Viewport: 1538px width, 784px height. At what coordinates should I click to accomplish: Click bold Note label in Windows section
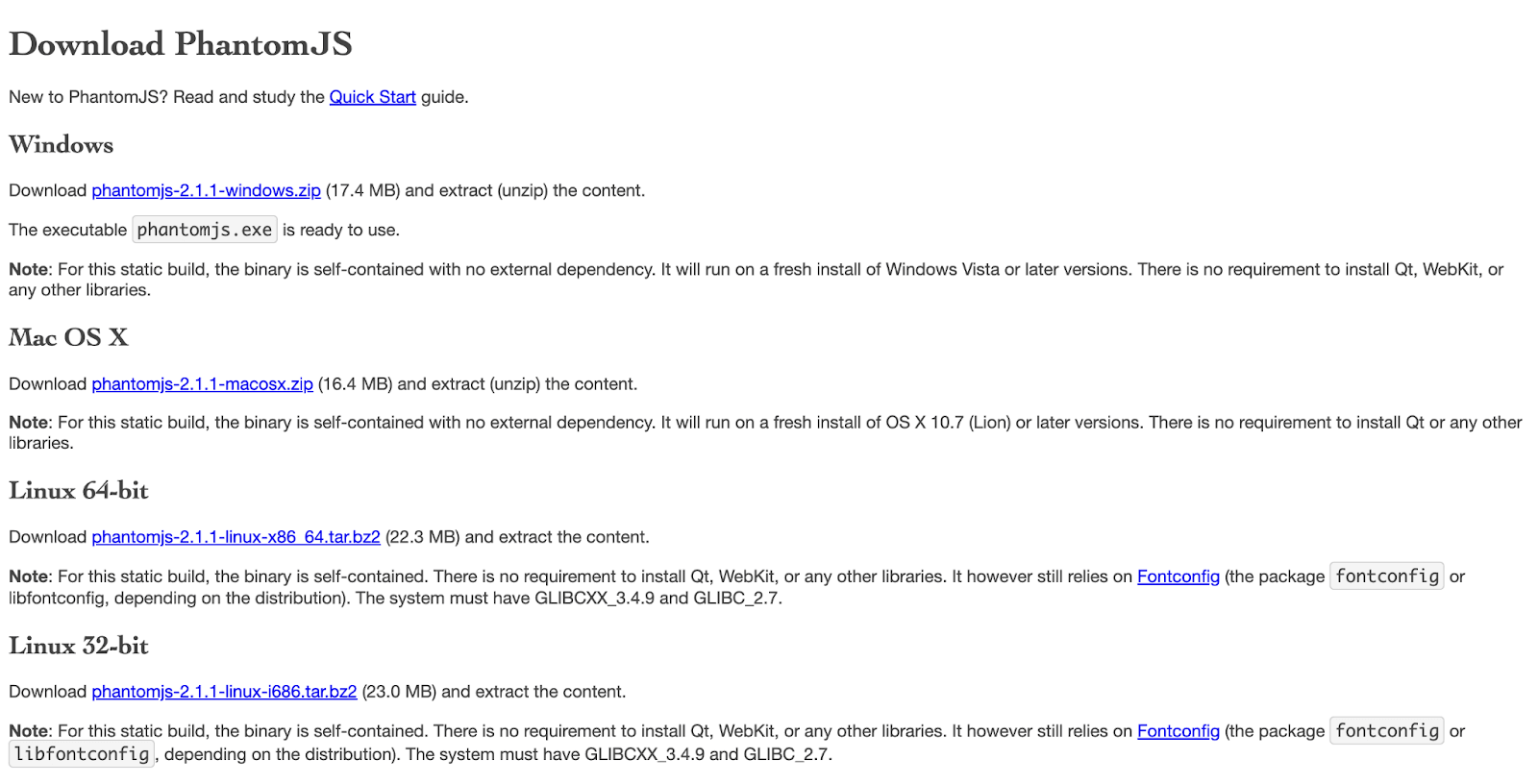click(28, 270)
